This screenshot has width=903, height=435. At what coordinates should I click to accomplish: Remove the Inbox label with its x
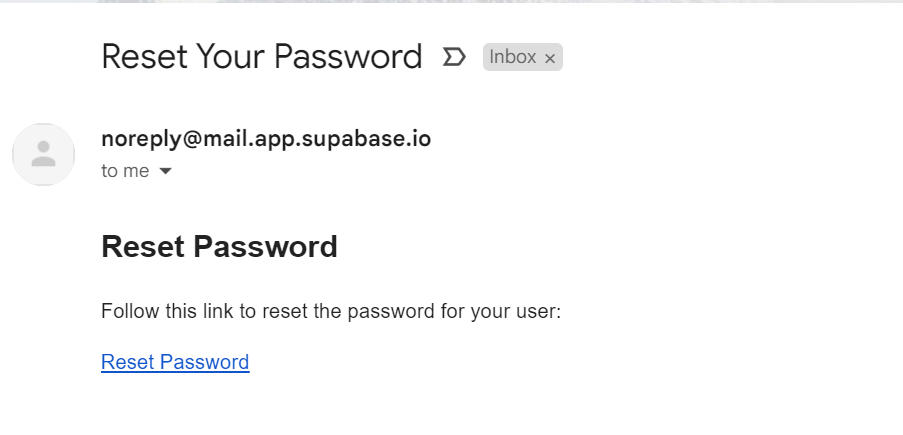click(550, 58)
